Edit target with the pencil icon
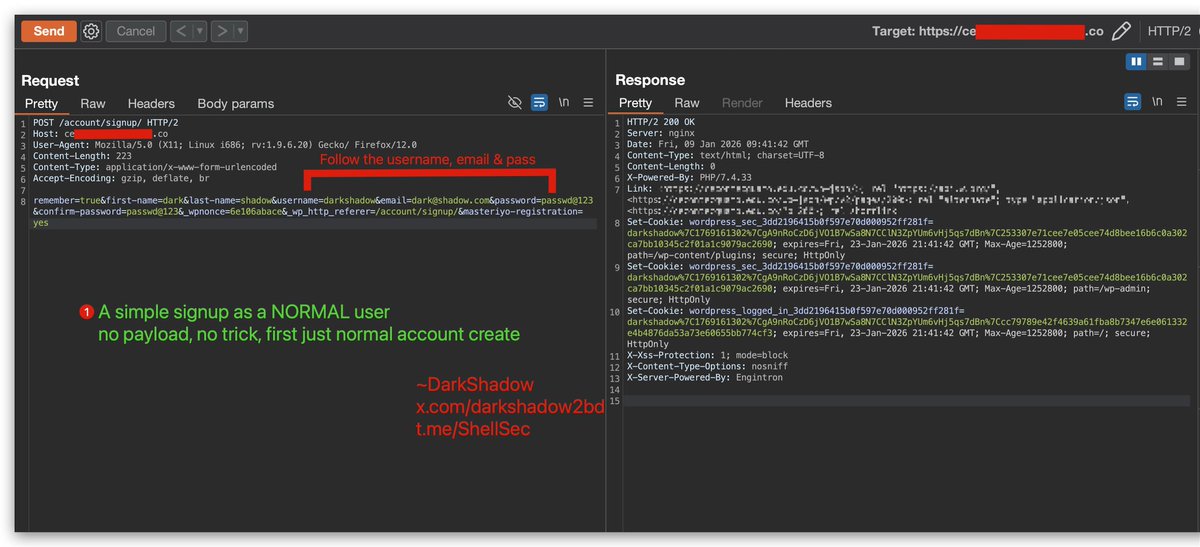The image size is (1200, 547). (x=1121, y=31)
